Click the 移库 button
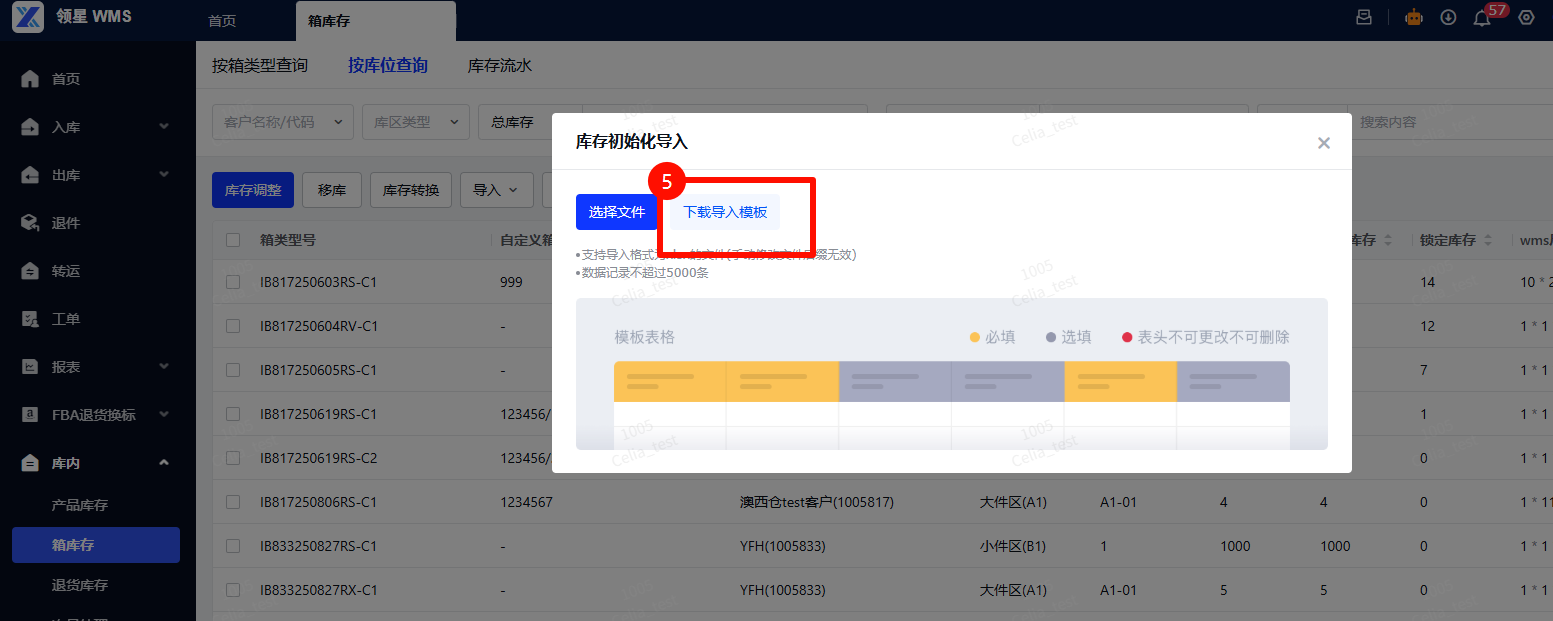The height and width of the screenshot is (621, 1553). coord(332,190)
